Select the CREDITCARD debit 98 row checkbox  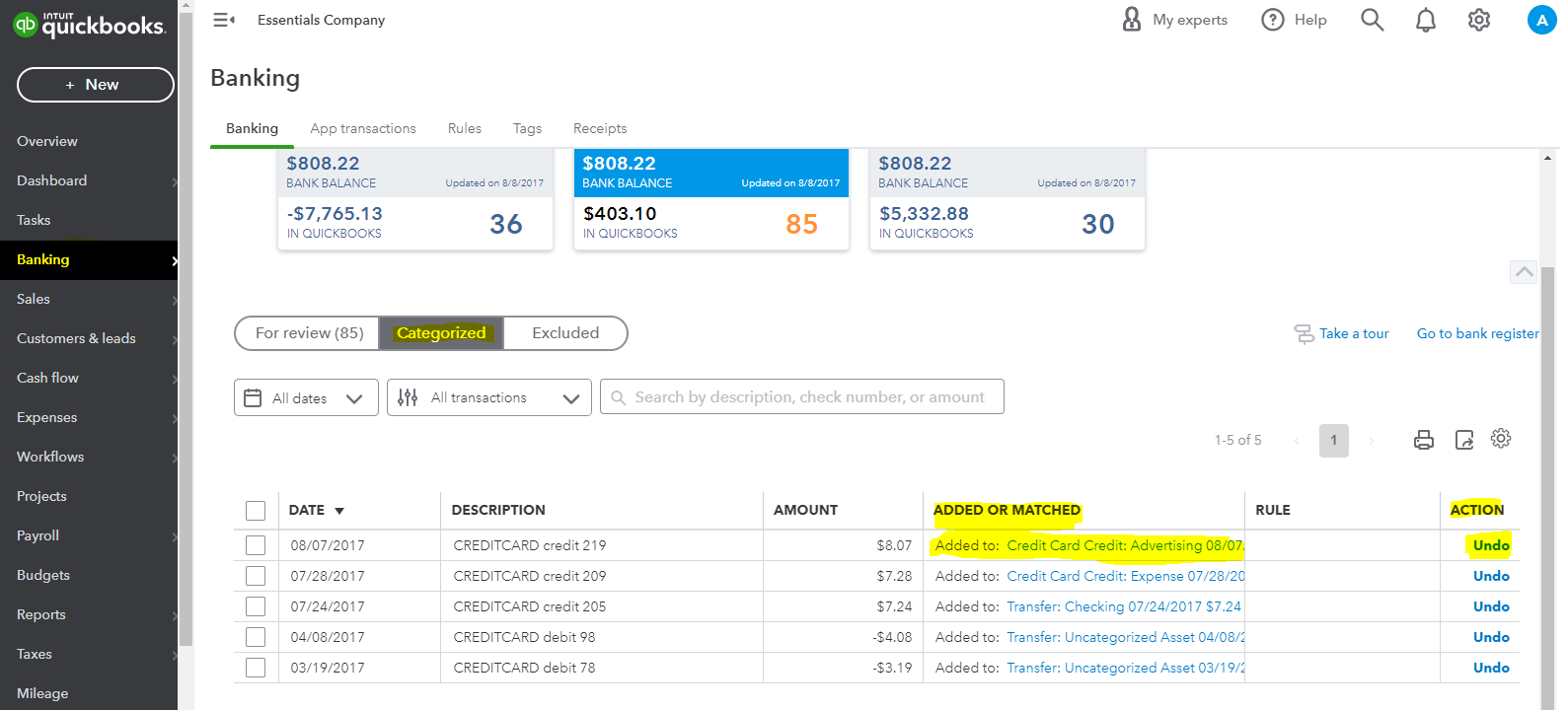point(256,637)
